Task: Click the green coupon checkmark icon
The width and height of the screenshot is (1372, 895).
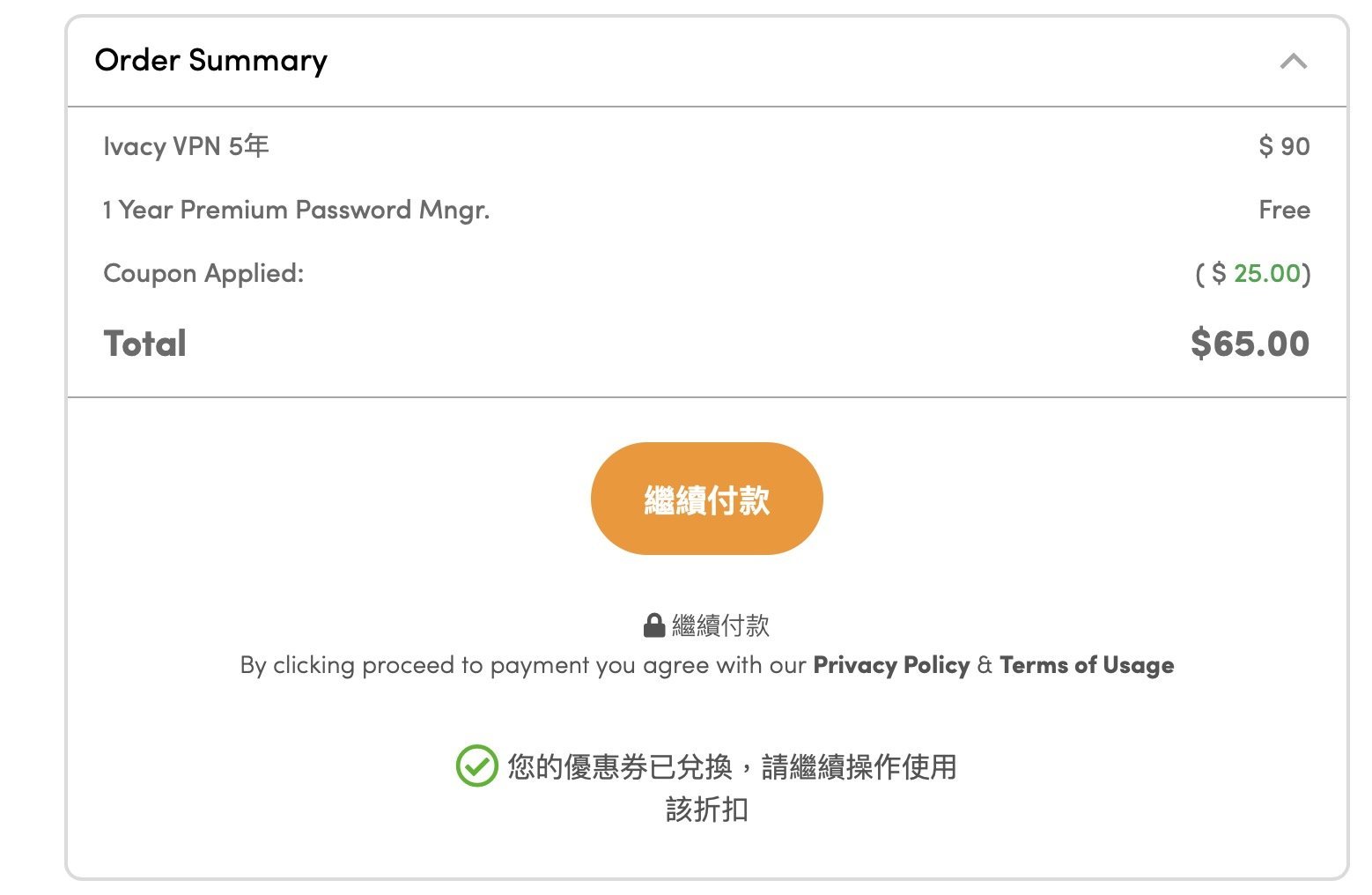Action: click(x=476, y=766)
